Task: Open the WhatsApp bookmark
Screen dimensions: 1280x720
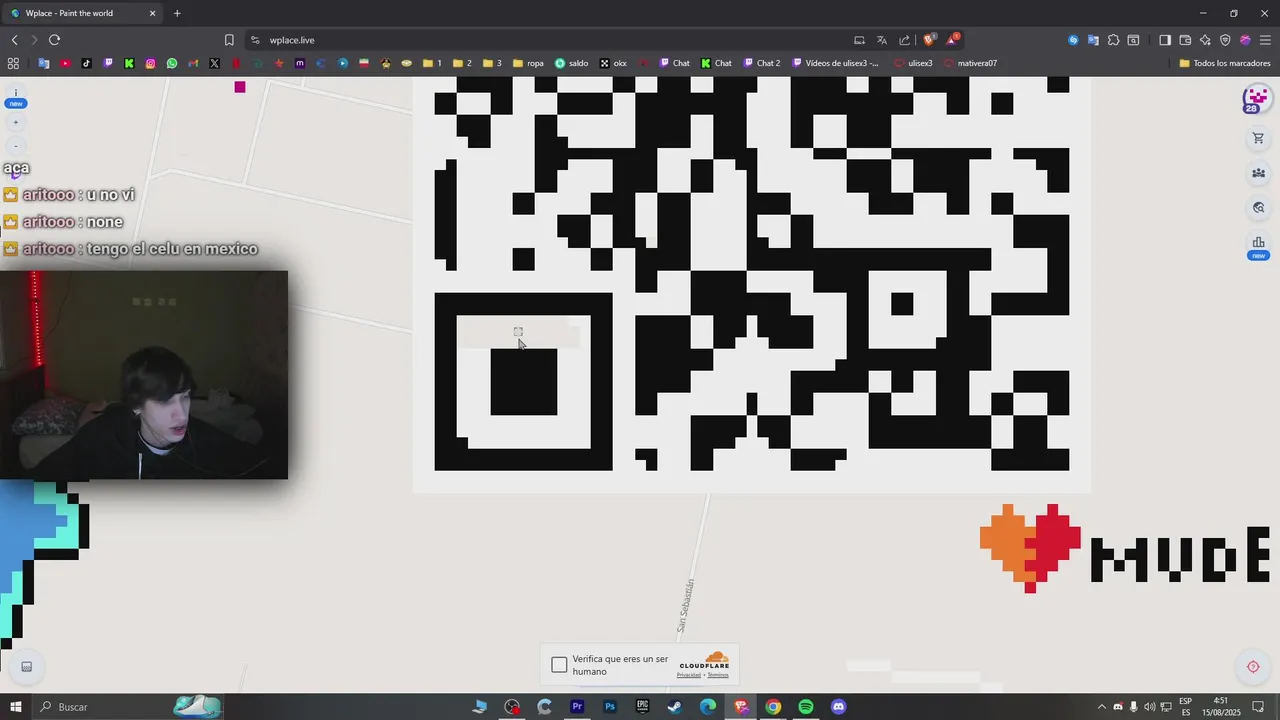Action: 172,63
